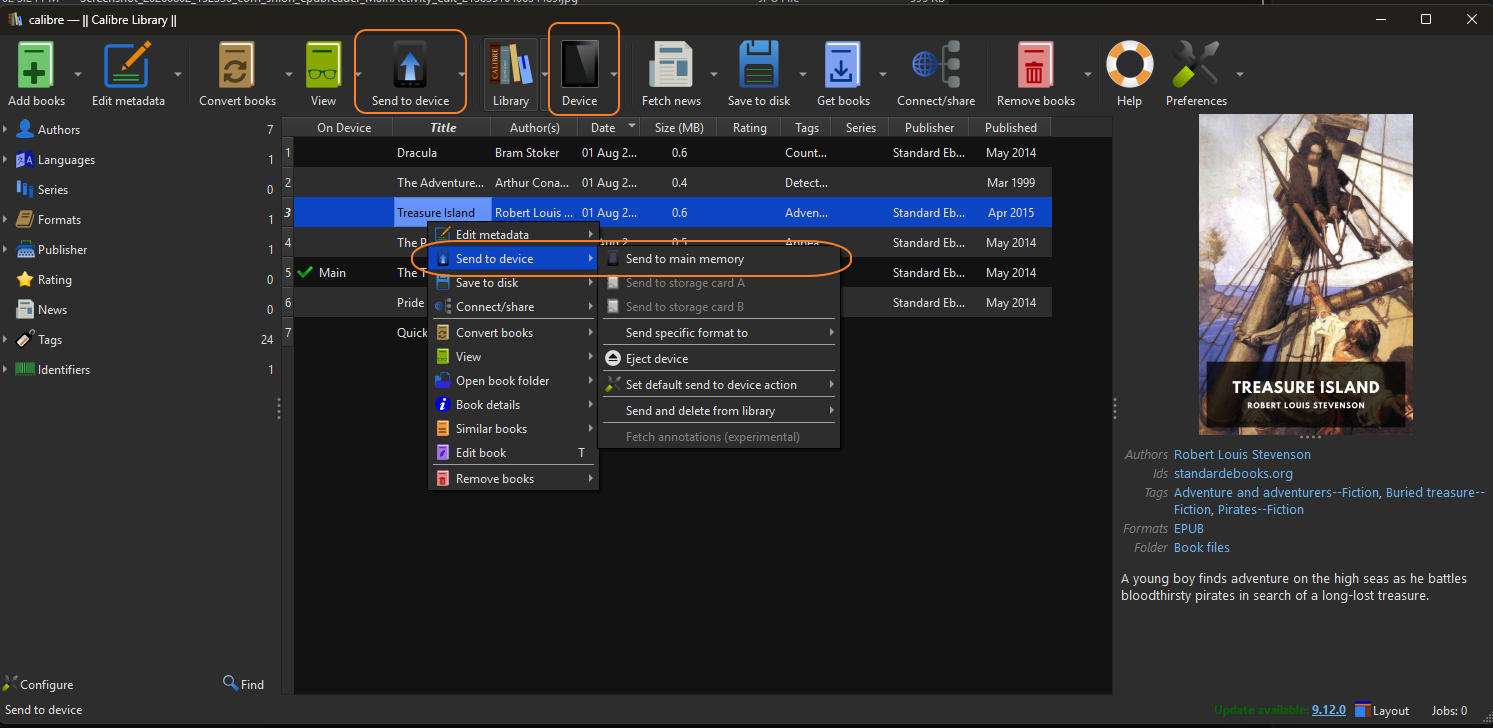
Task: Open Add books dropdown arrow
Action: tap(78, 74)
